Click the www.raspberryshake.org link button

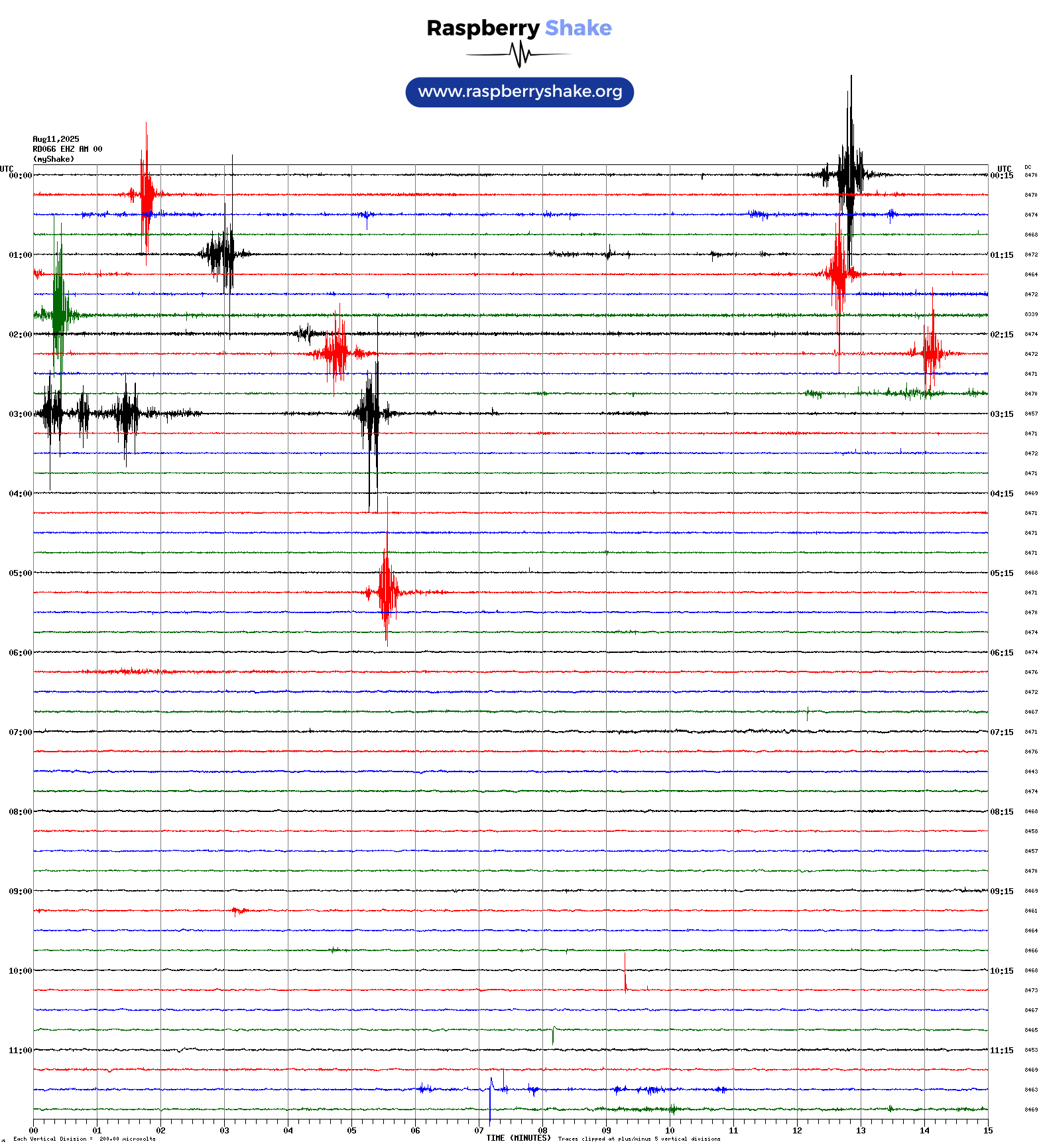(519, 92)
